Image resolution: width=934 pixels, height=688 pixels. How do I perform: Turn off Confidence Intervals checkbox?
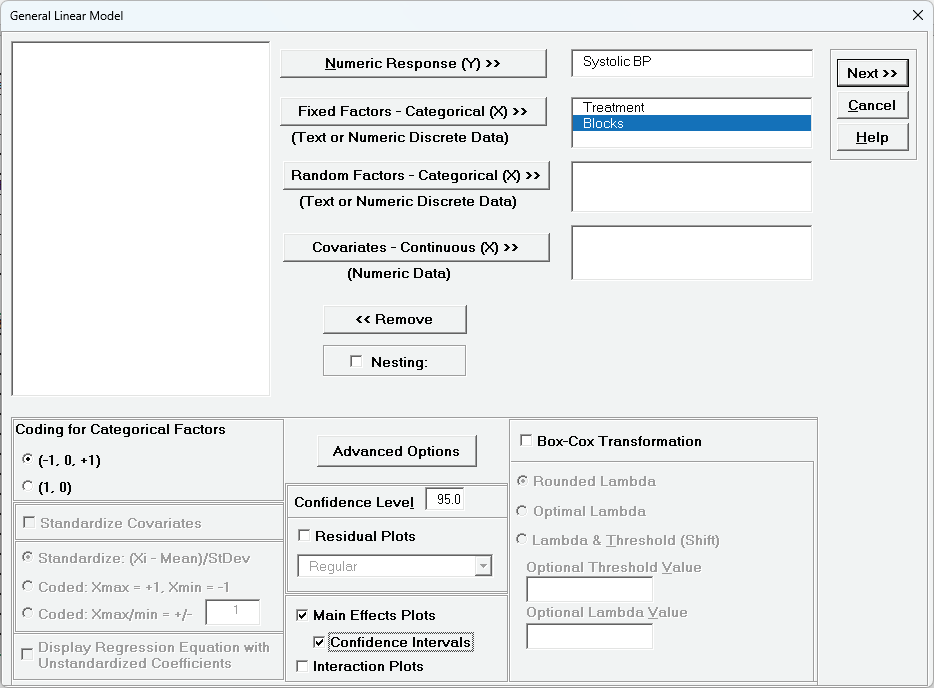320,642
